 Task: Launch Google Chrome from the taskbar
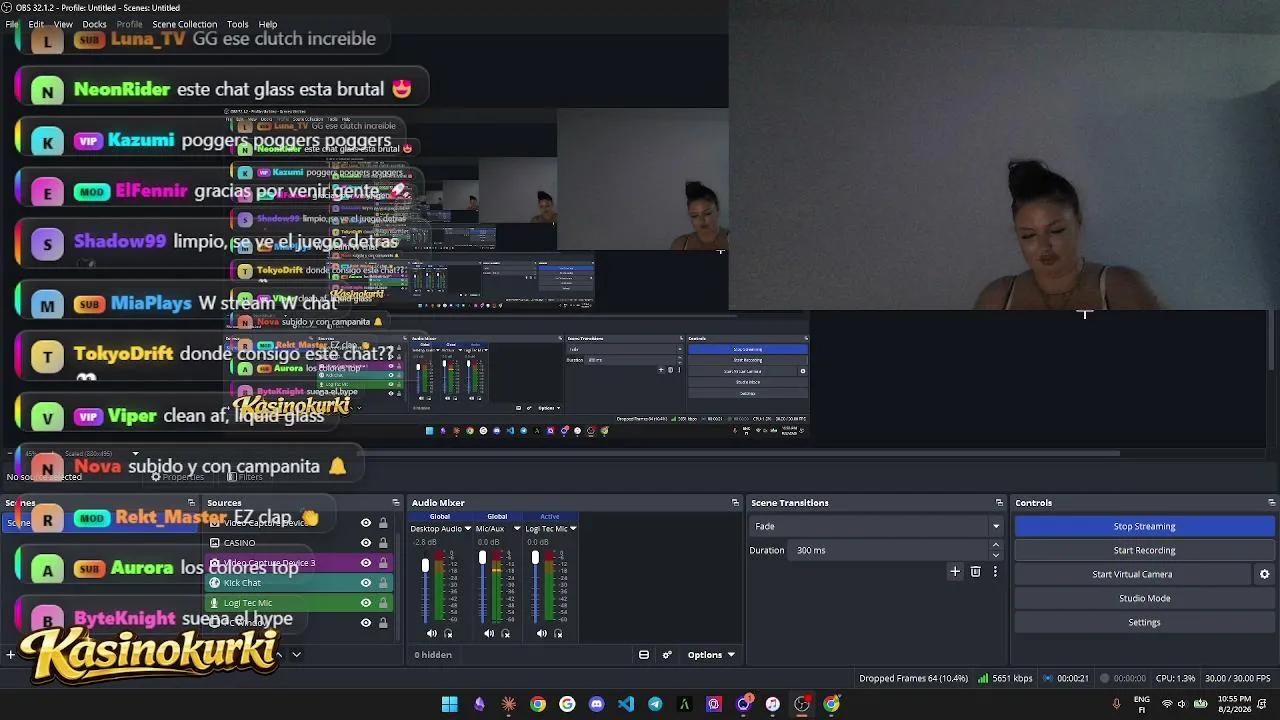click(x=538, y=704)
